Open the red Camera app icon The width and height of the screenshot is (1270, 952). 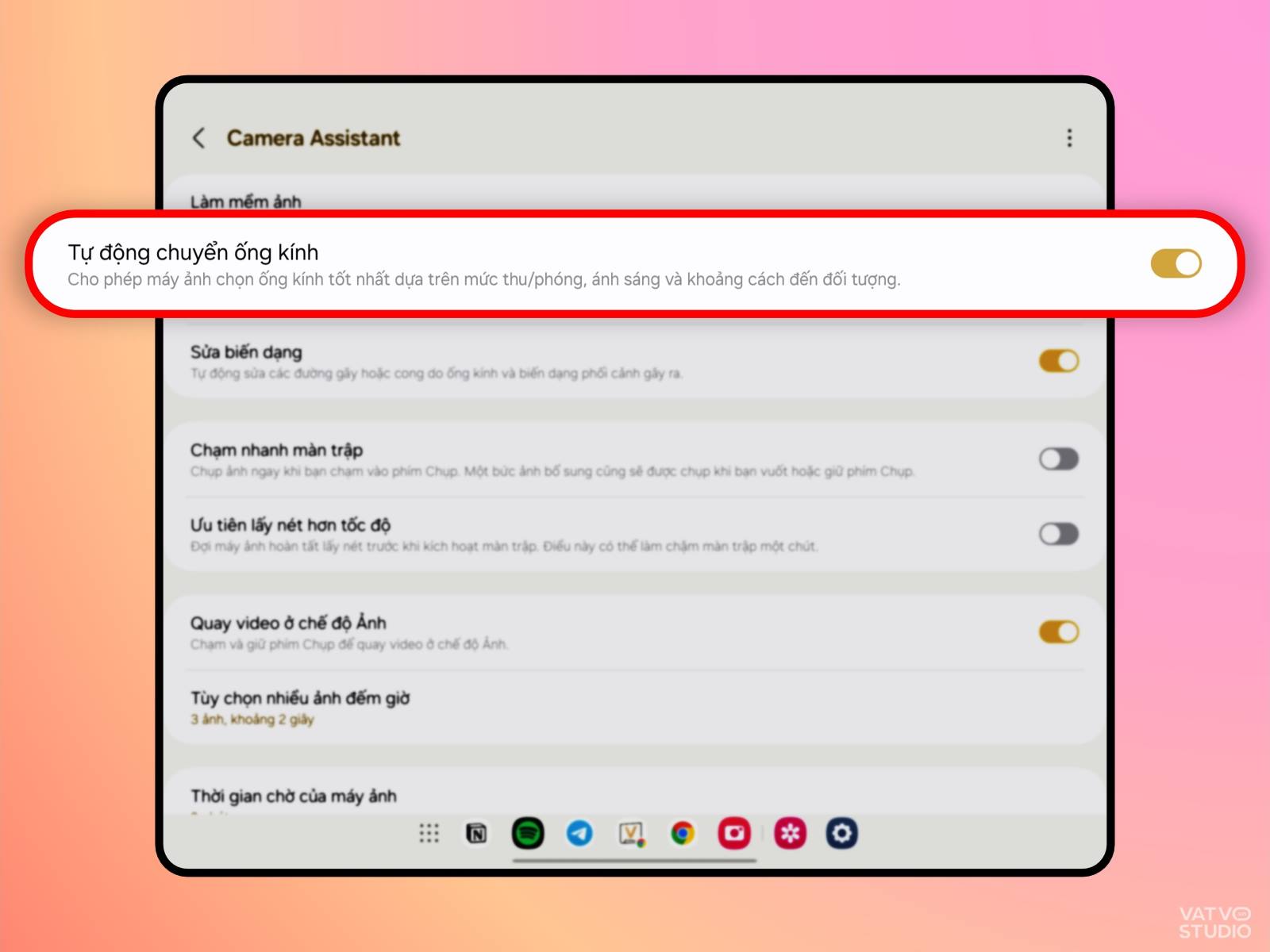pos(734,833)
